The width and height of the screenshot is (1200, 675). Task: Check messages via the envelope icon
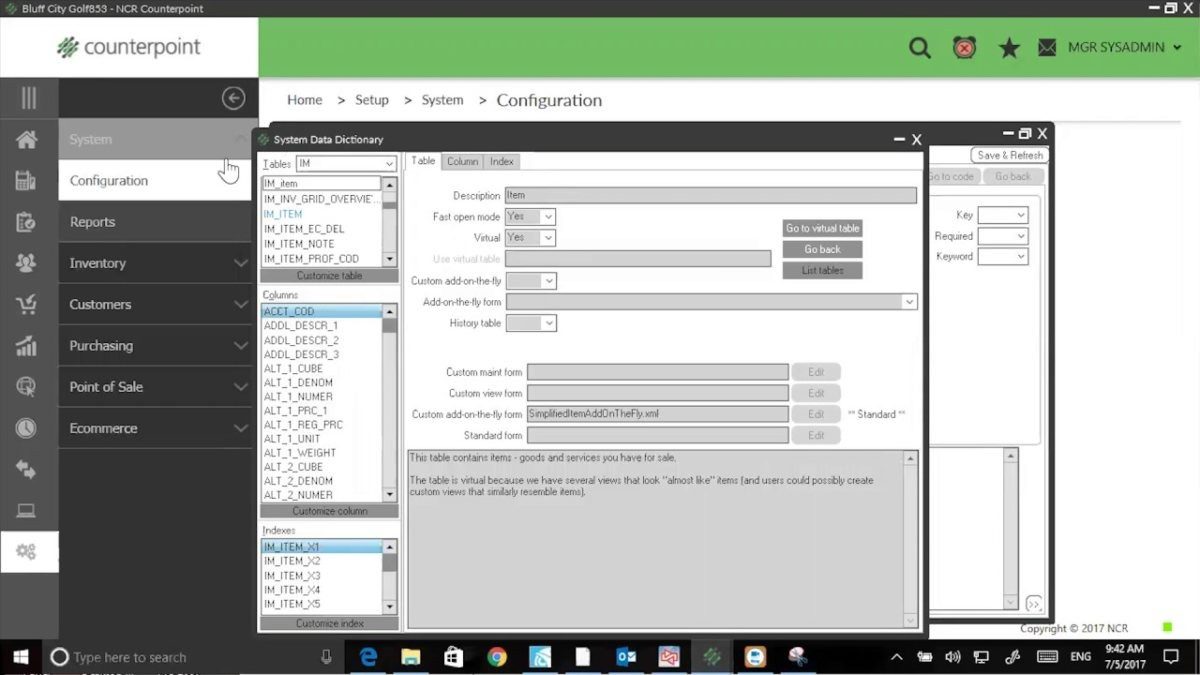coord(1046,47)
